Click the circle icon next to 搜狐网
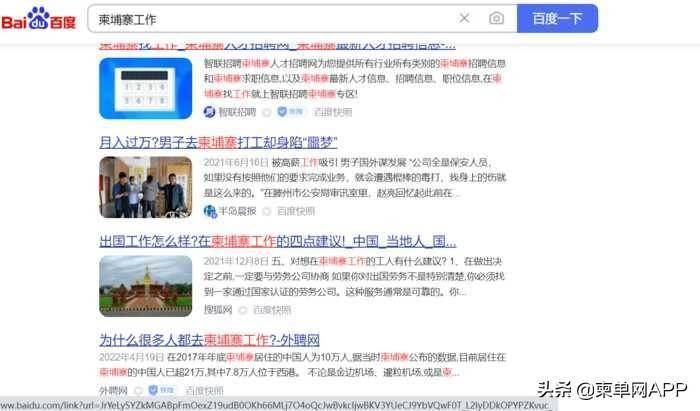The height and width of the screenshot is (411, 700). 242,310
